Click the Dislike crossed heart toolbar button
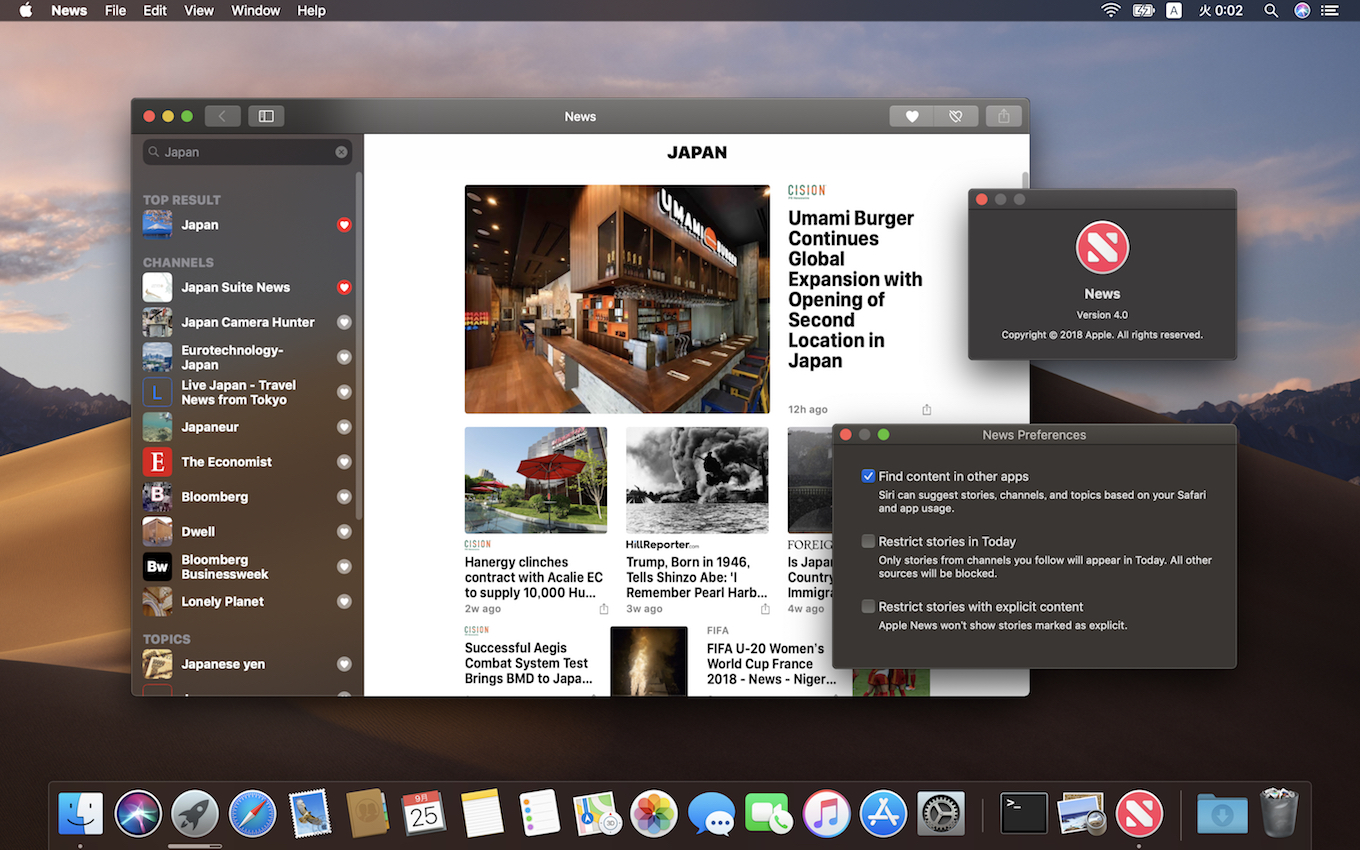This screenshot has width=1360, height=850. (x=955, y=116)
